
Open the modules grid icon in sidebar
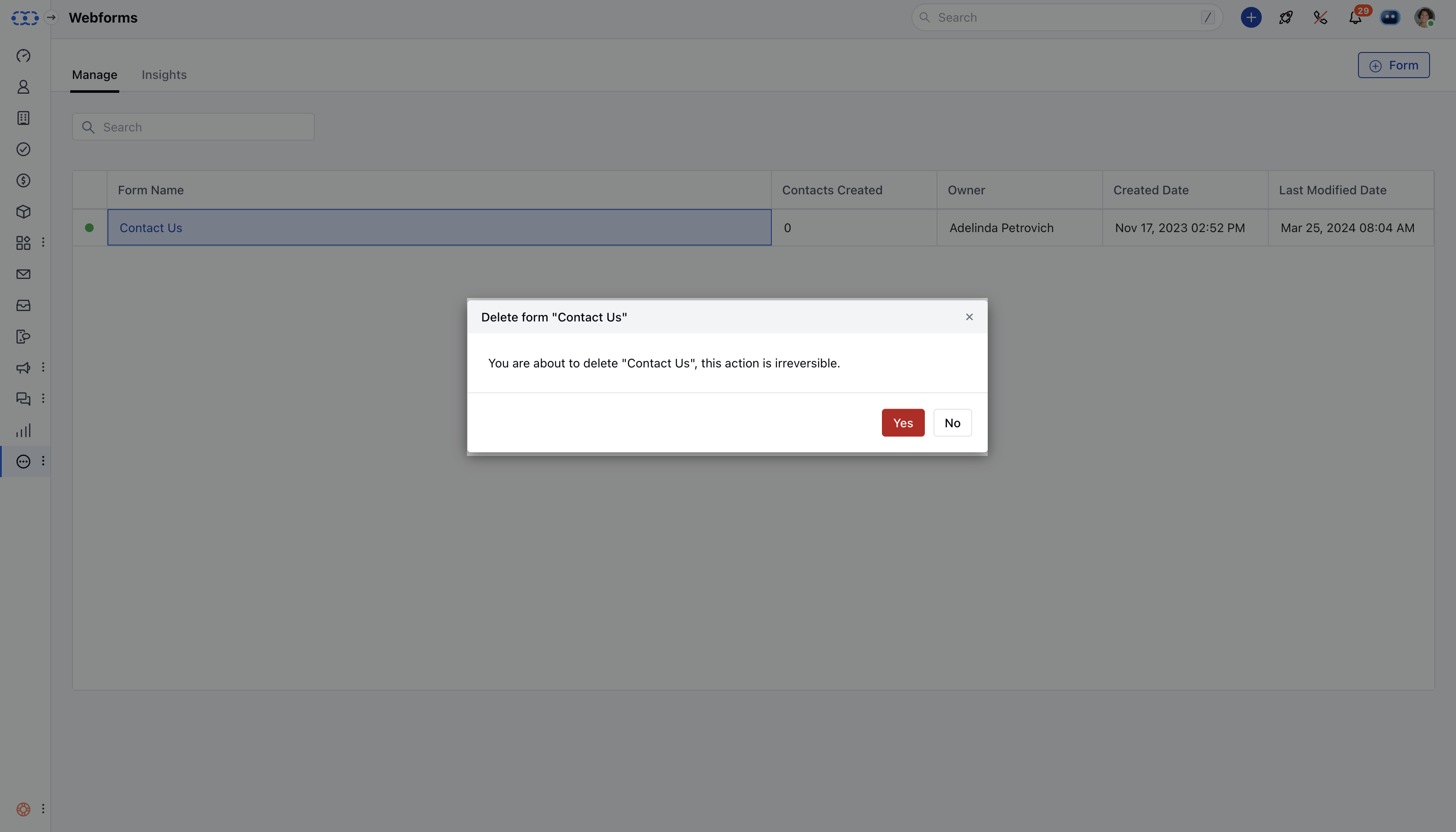[23, 243]
